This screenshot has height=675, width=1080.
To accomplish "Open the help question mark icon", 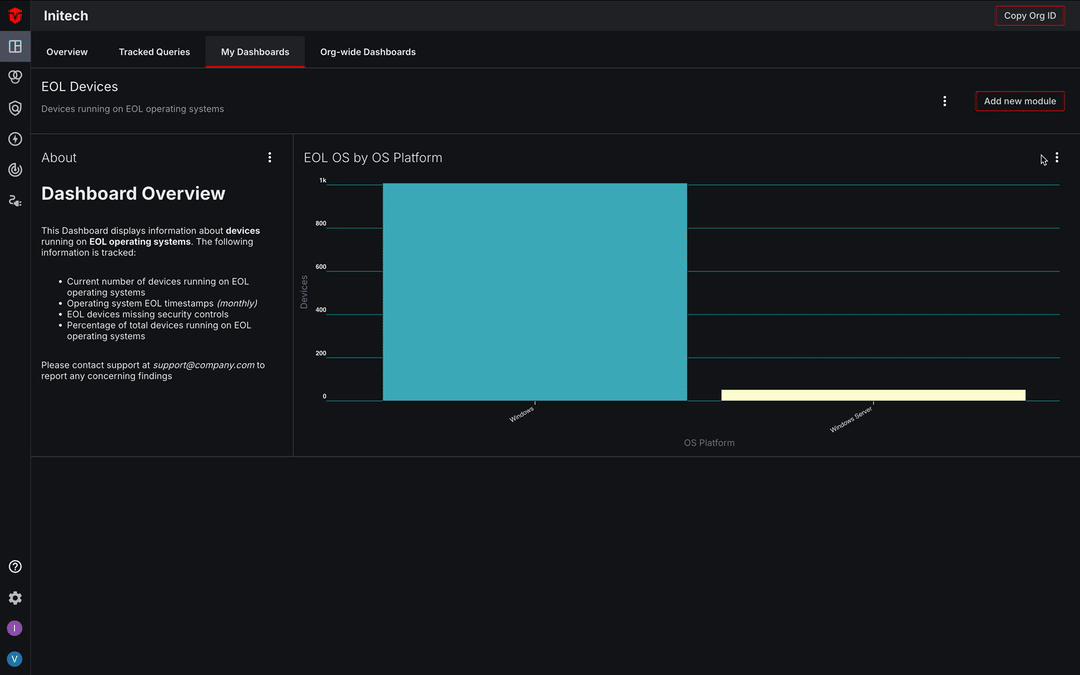I will [x=15, y=566].
